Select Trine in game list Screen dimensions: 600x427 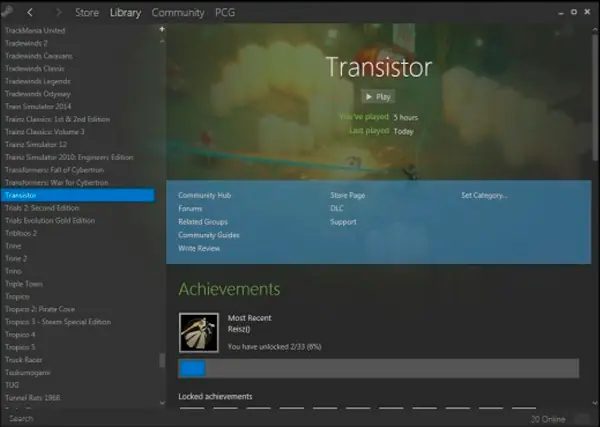tap(13, 246)
